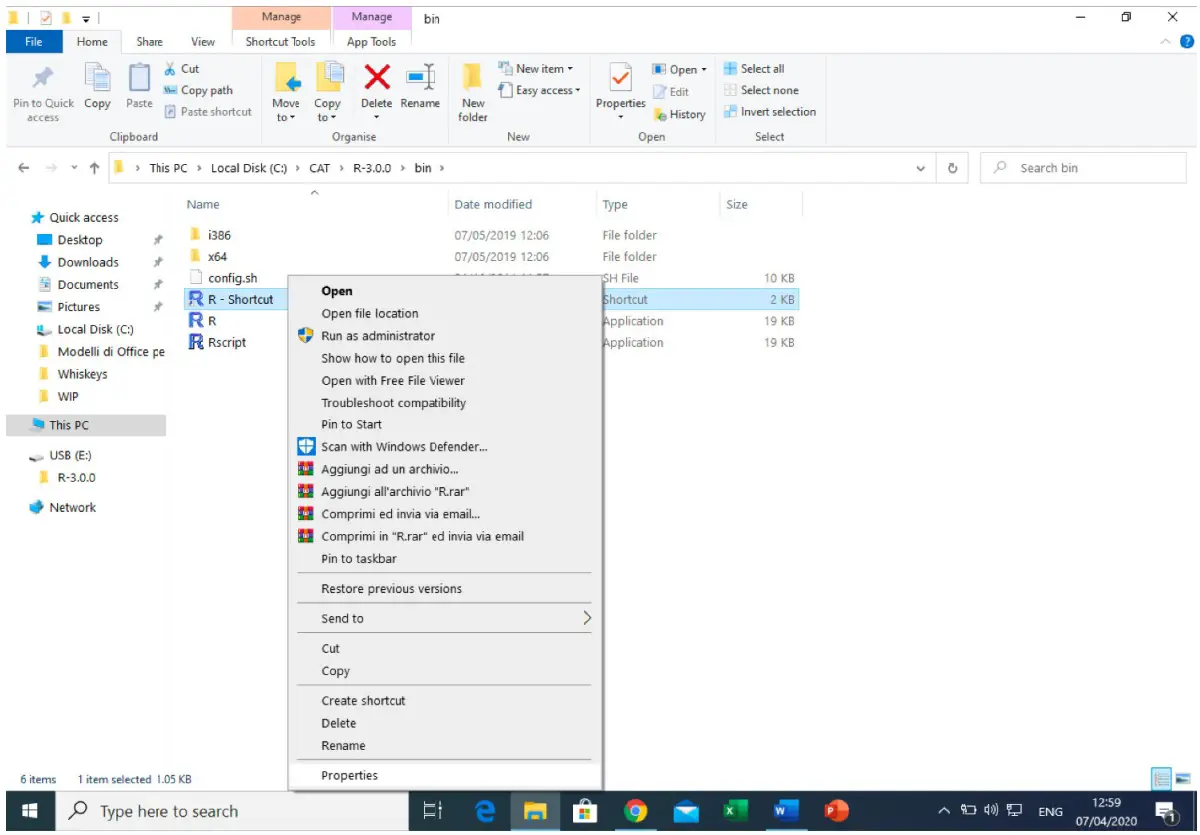Open the New item dropdown
1200x835 pixels.
click(537, 68)
